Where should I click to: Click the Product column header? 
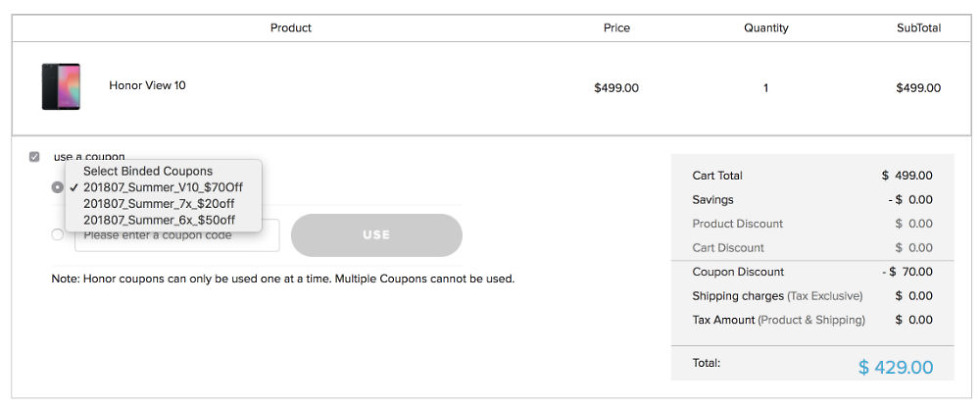click(291, 28)
